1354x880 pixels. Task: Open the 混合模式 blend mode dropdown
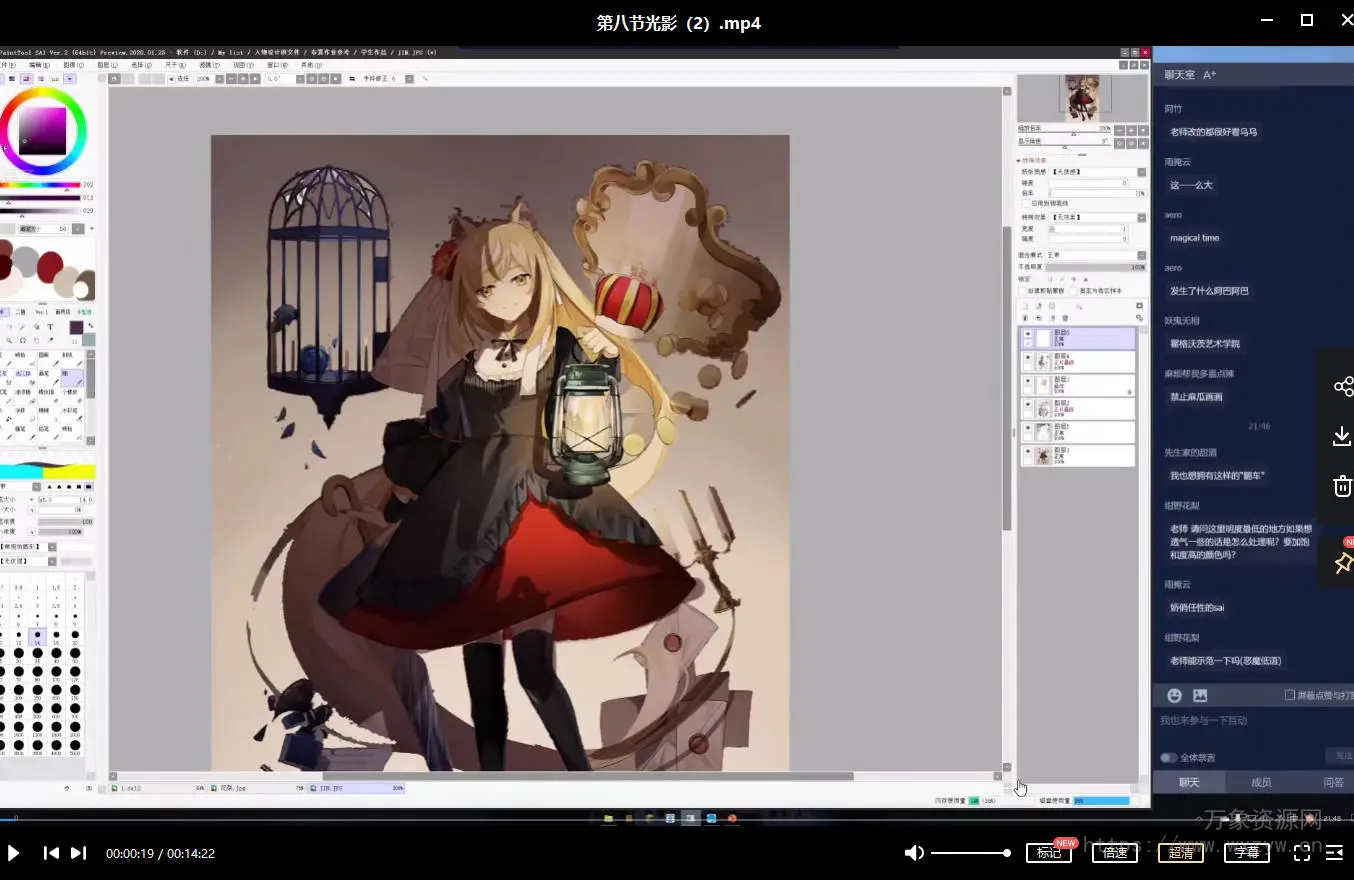coord(1095,255)
